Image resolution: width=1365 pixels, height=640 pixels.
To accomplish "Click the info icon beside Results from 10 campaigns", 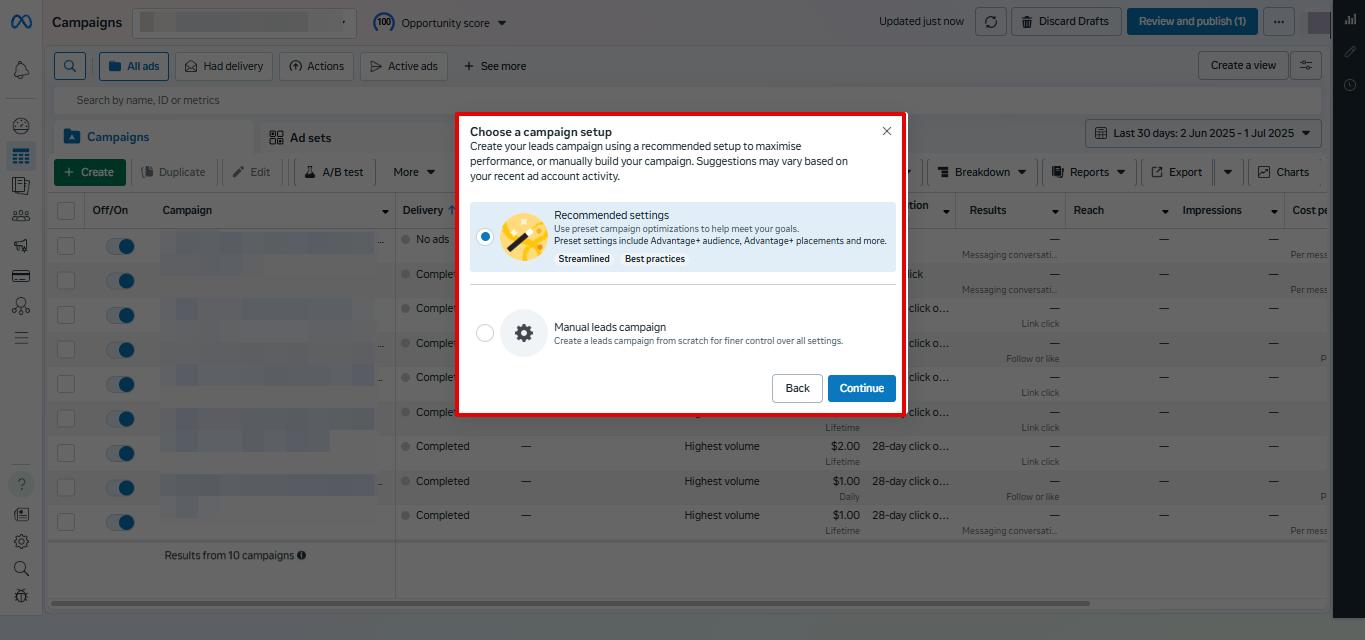I will [302, 555].
